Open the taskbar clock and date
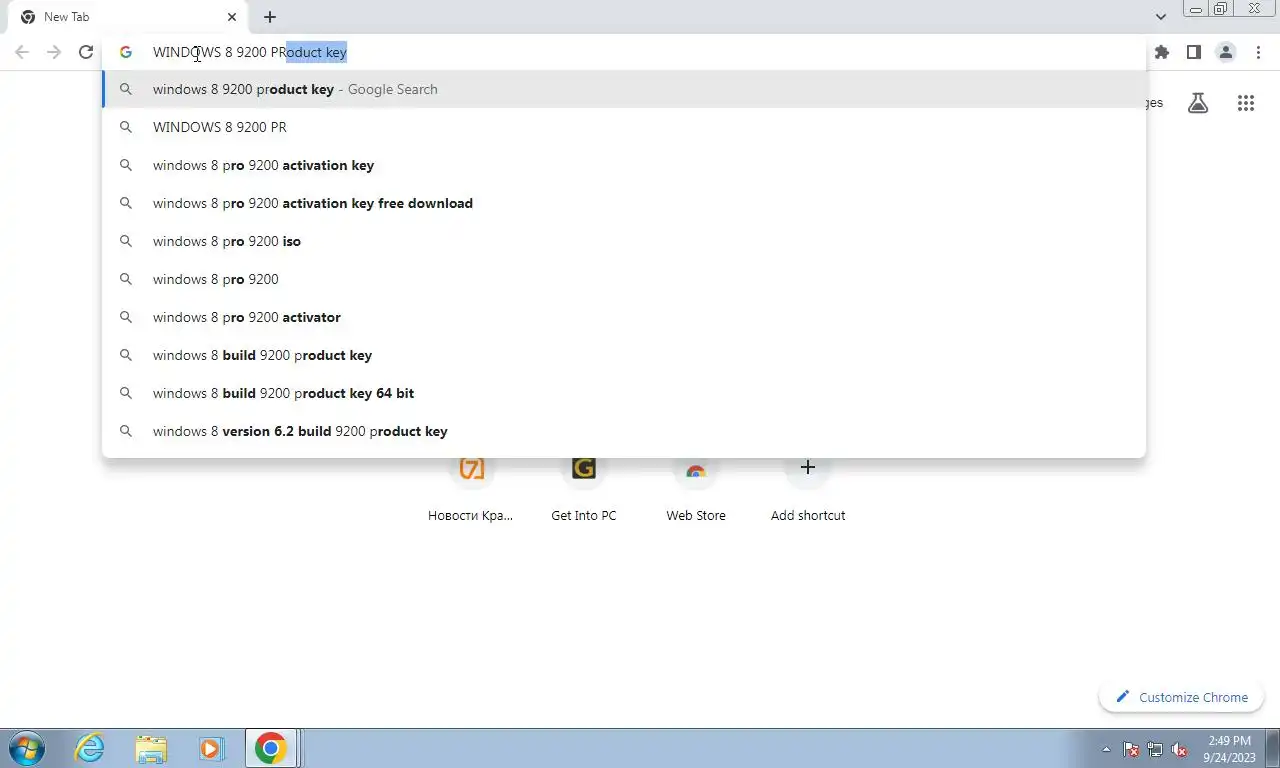Image resolution: width=1280 pixels, height=768 pixels. tap(1230, 749)
